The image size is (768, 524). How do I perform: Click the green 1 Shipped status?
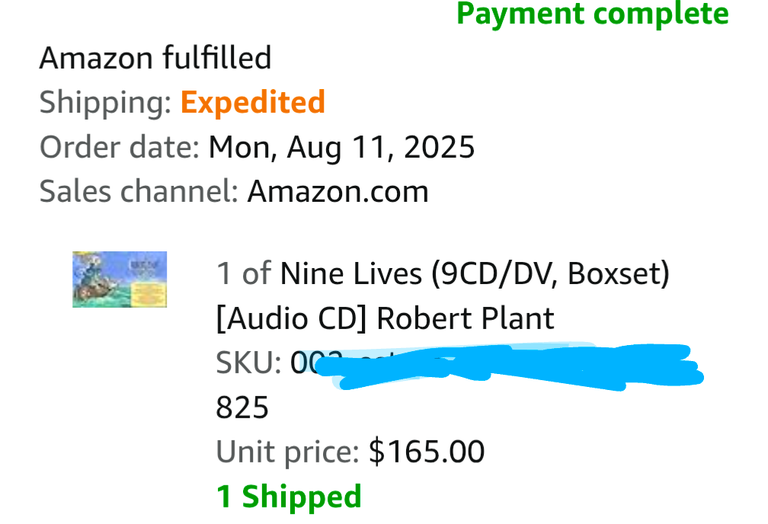coord(288,497)
